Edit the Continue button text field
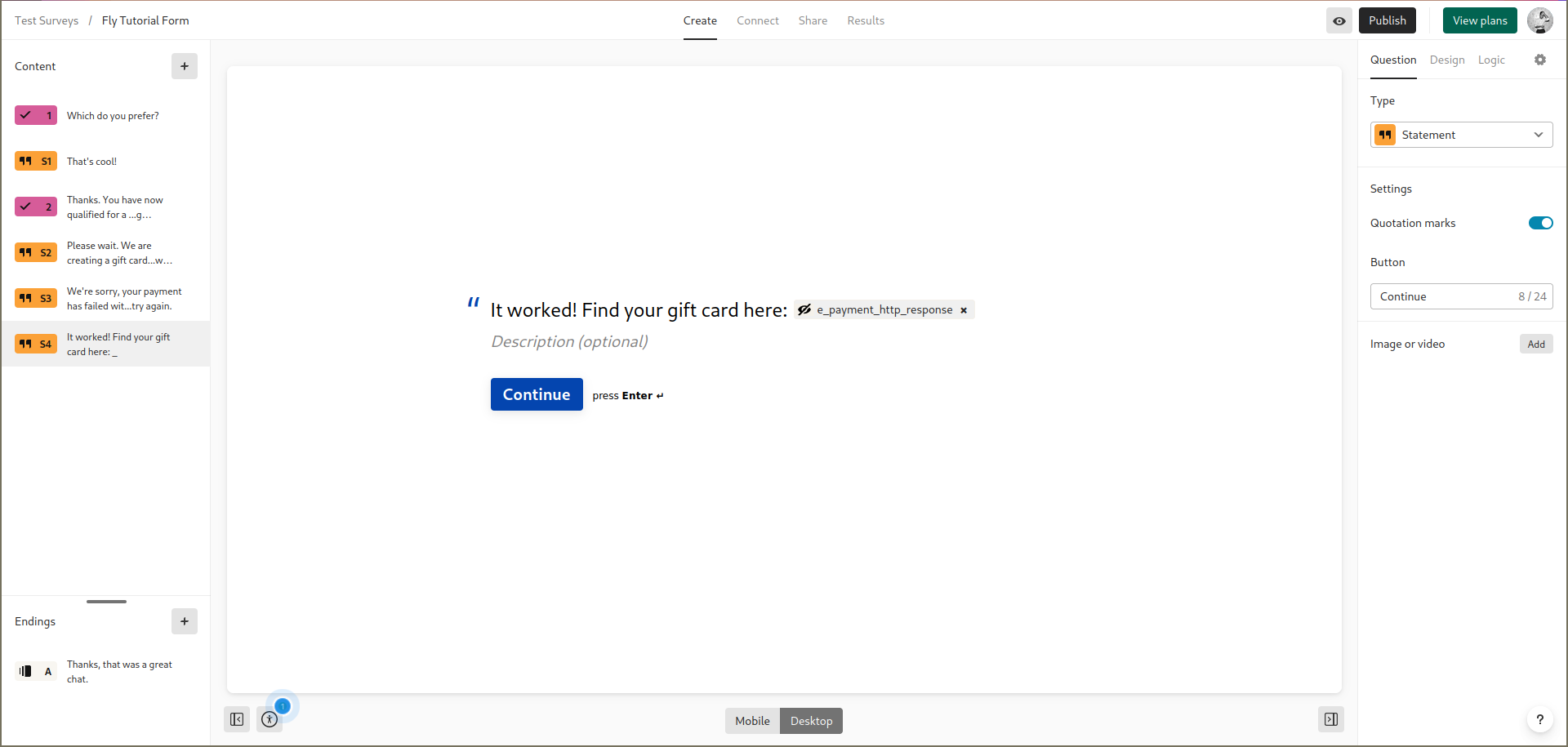Viewport: 1568px width, 747px height. point(1462,296)
